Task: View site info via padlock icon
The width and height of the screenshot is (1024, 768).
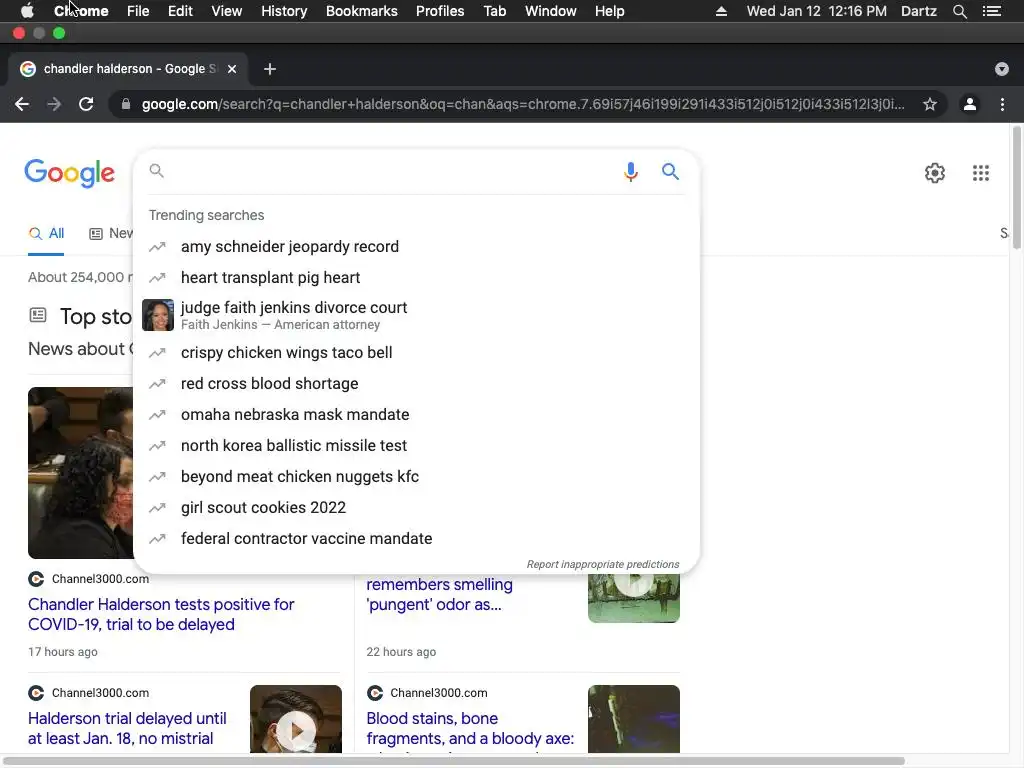Action: click(125, 104)
